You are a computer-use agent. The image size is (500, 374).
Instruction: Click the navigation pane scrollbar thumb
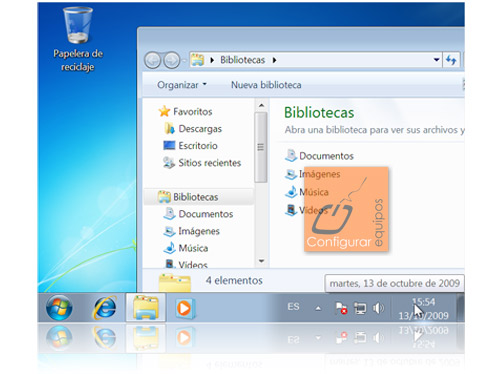[261, 147]
